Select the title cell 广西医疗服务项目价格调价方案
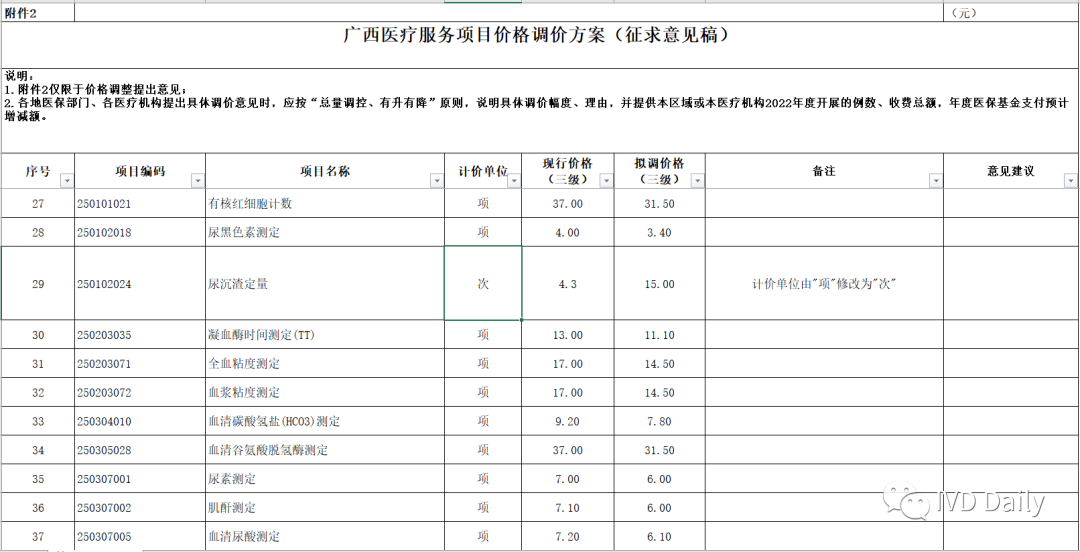The width and height of the screenshot is (1080, 552). (538, 36)
